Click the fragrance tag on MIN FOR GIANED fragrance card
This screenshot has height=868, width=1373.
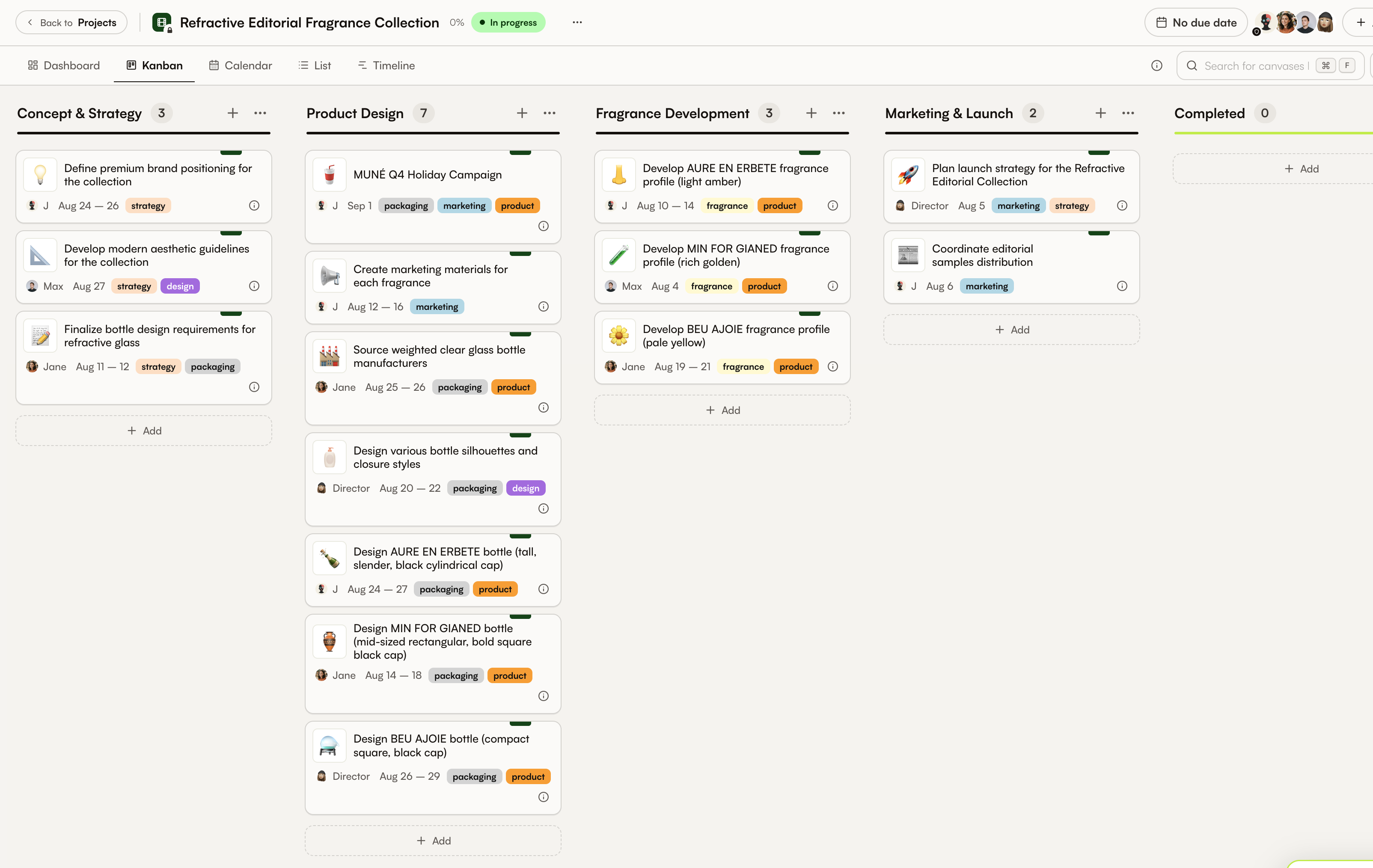coord(711,286)
